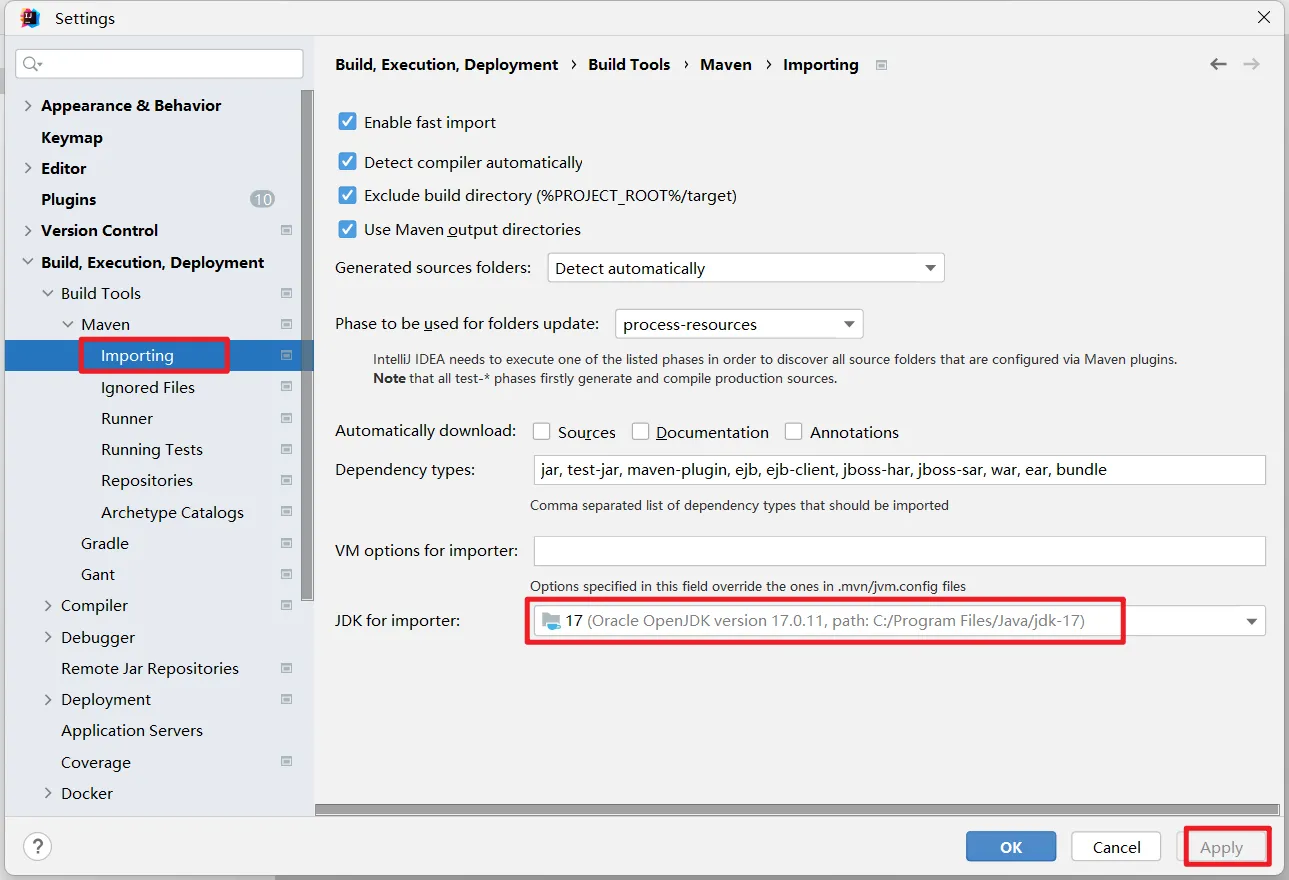
Task: Expand Appearance & Behavior section
Action: coord(28,105)
